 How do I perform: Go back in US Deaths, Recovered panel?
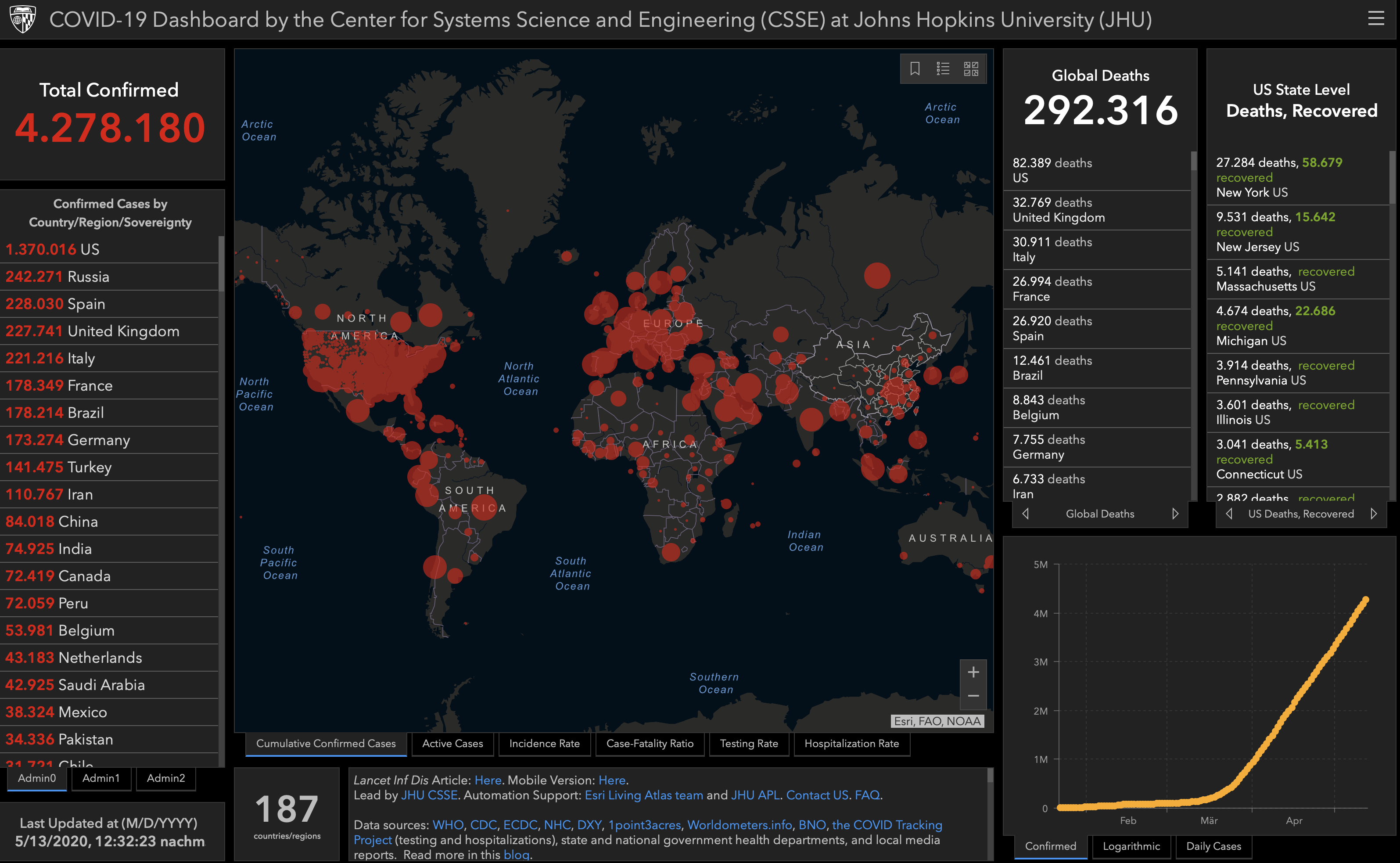(x=1229, y=514)
